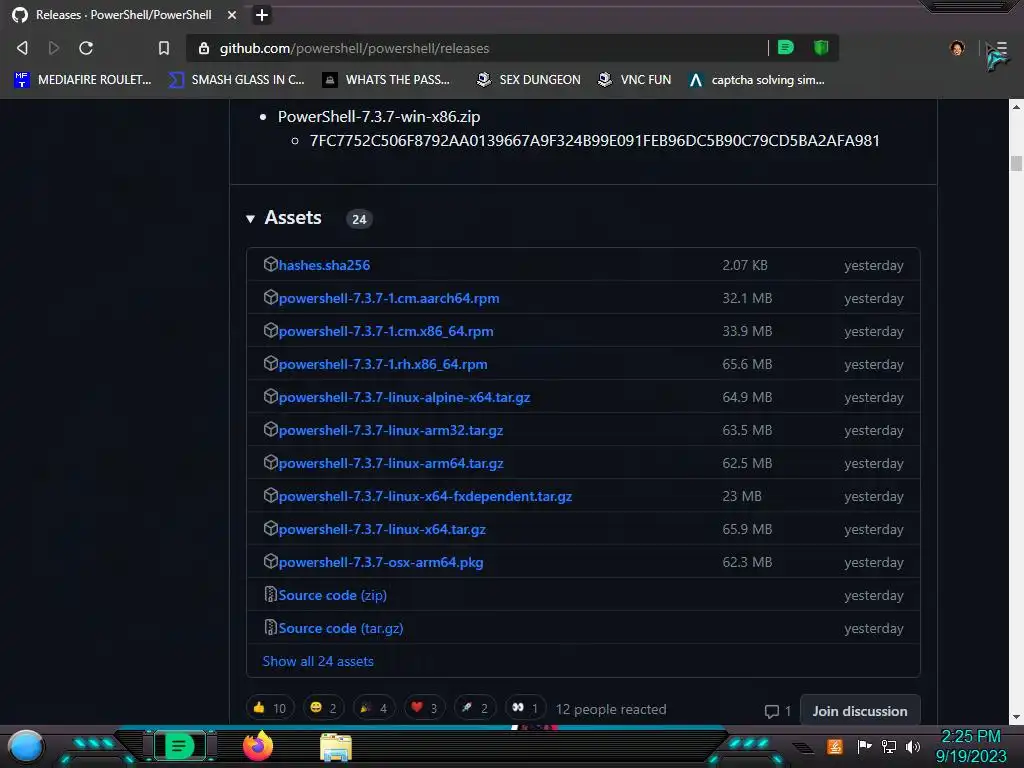Viewport: 1024px width, 768px height.
Task: Download hashes.sha256 asset
Action: coord(324,265)
